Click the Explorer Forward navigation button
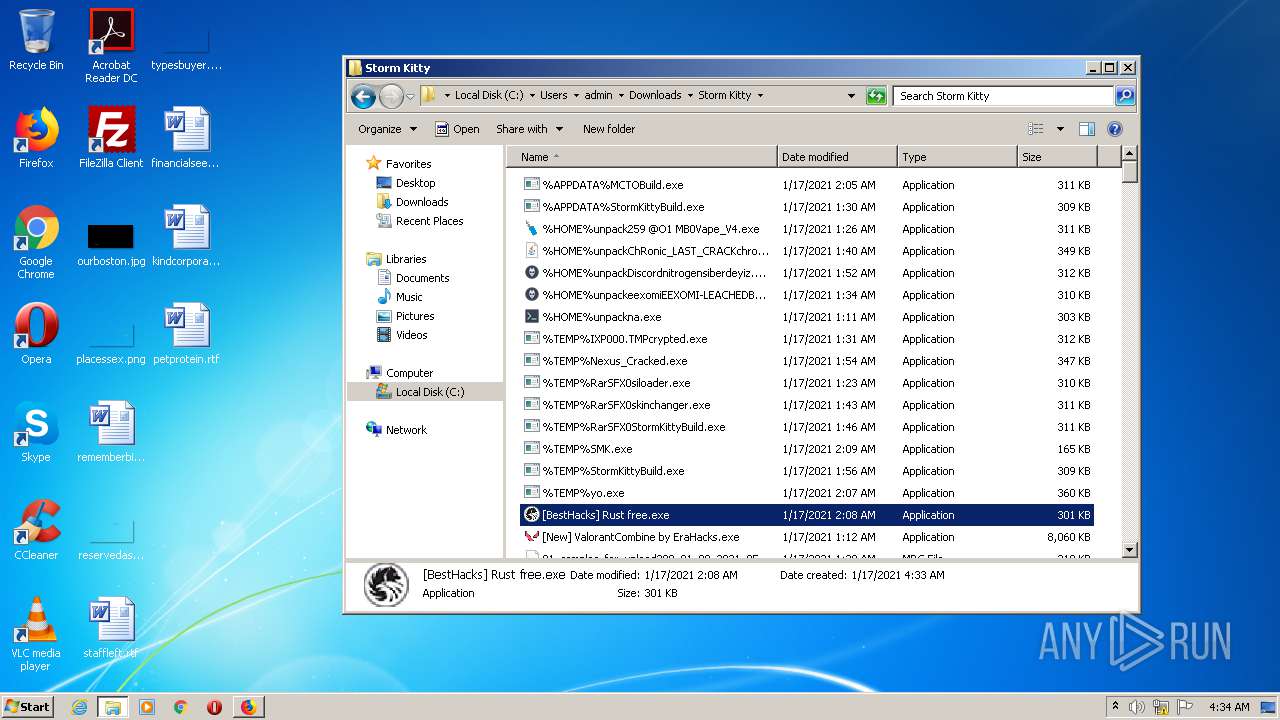Screen dimensions: 1280x720 click(391, 96)
